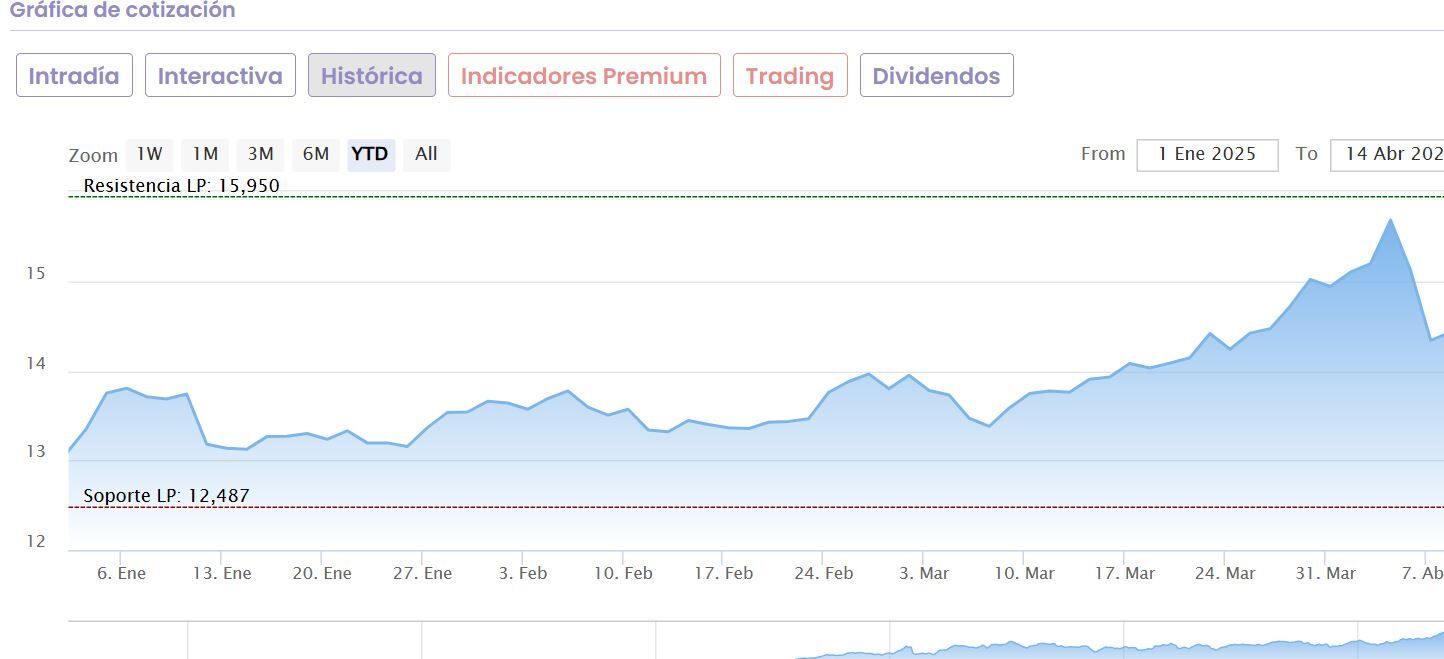Screen dimensions: 1444x659
Task: Click the To date field
Action: click(1390, 155)
